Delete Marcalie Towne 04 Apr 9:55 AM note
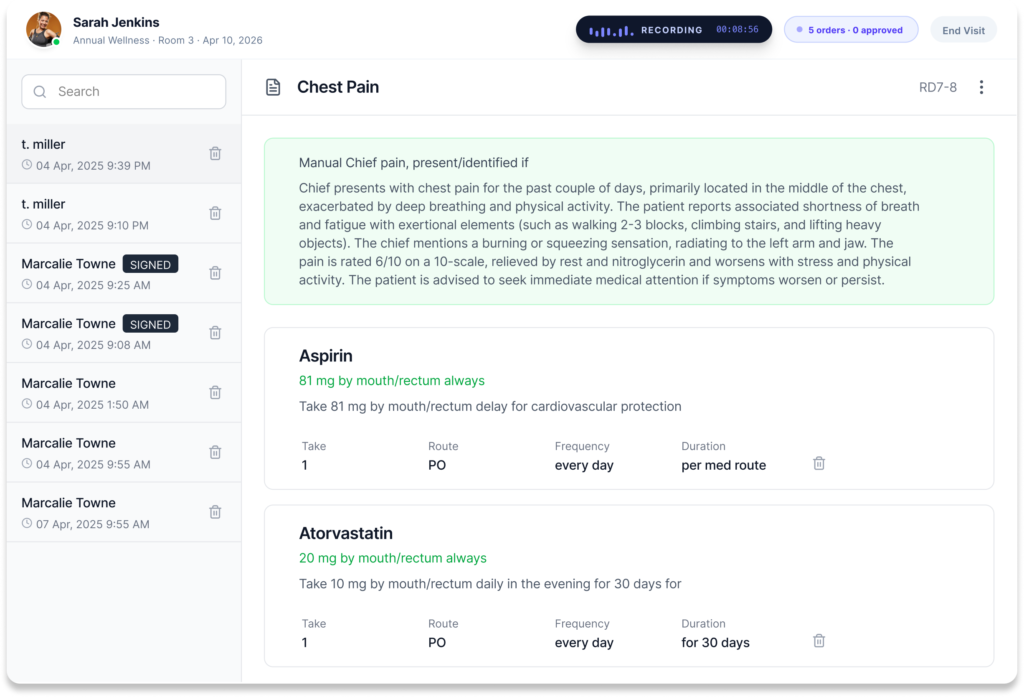The width and height of the screenshot is (1024, 697). pos(215,453)
